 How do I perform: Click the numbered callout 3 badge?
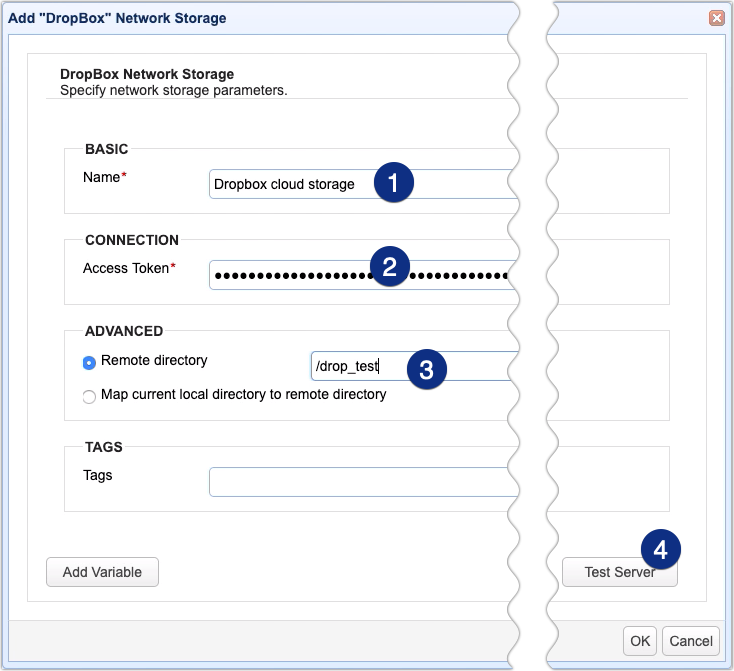point(426,369)
